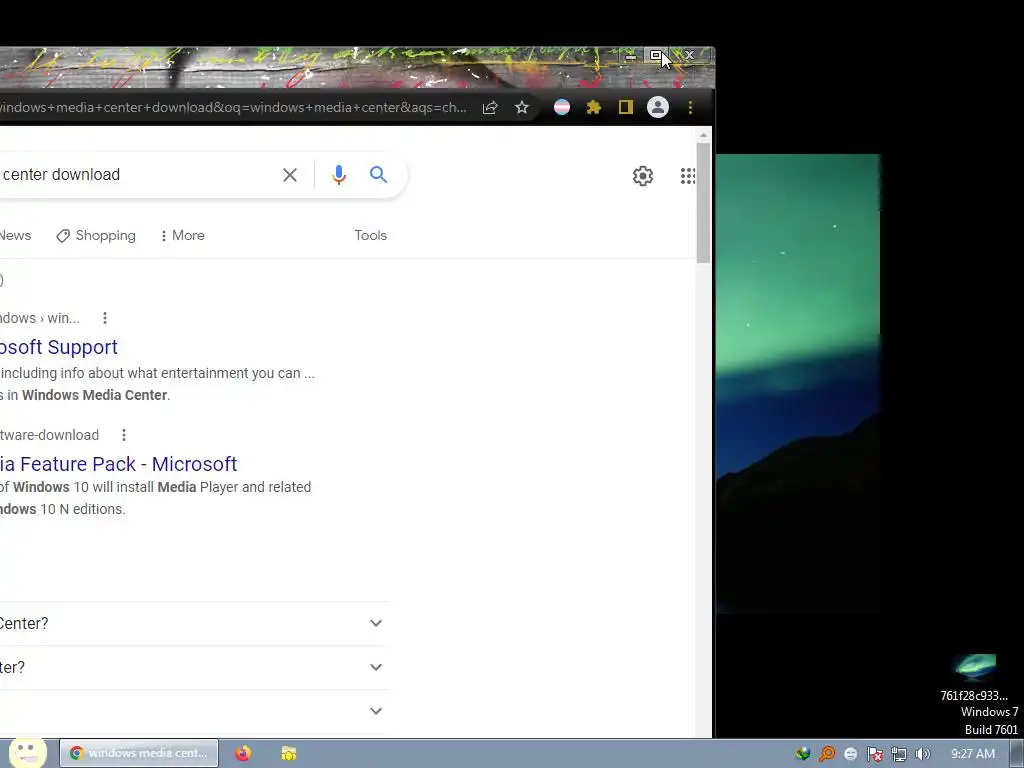Toggle the Chrome side panel
Viewport: 1024px width, 768px height.
click(x=626, y=107)
